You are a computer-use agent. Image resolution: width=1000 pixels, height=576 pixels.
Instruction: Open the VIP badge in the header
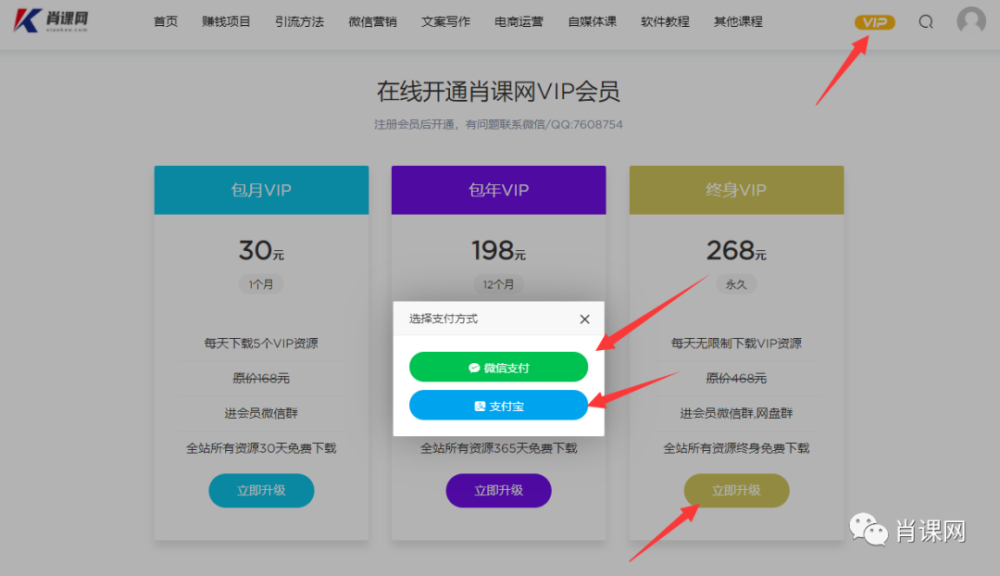coord(874,22)
